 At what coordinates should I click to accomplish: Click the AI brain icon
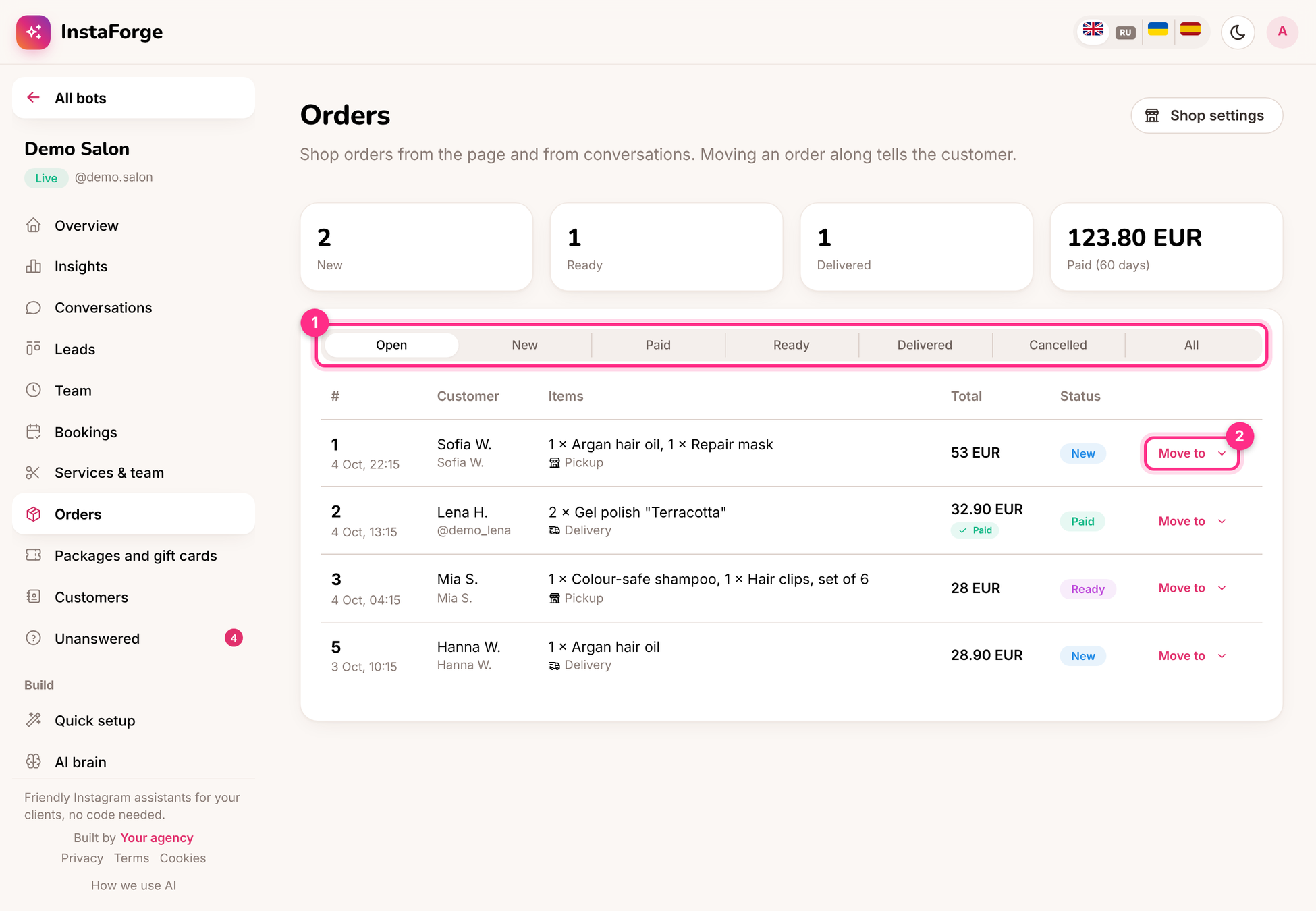[x=33, y=761]
